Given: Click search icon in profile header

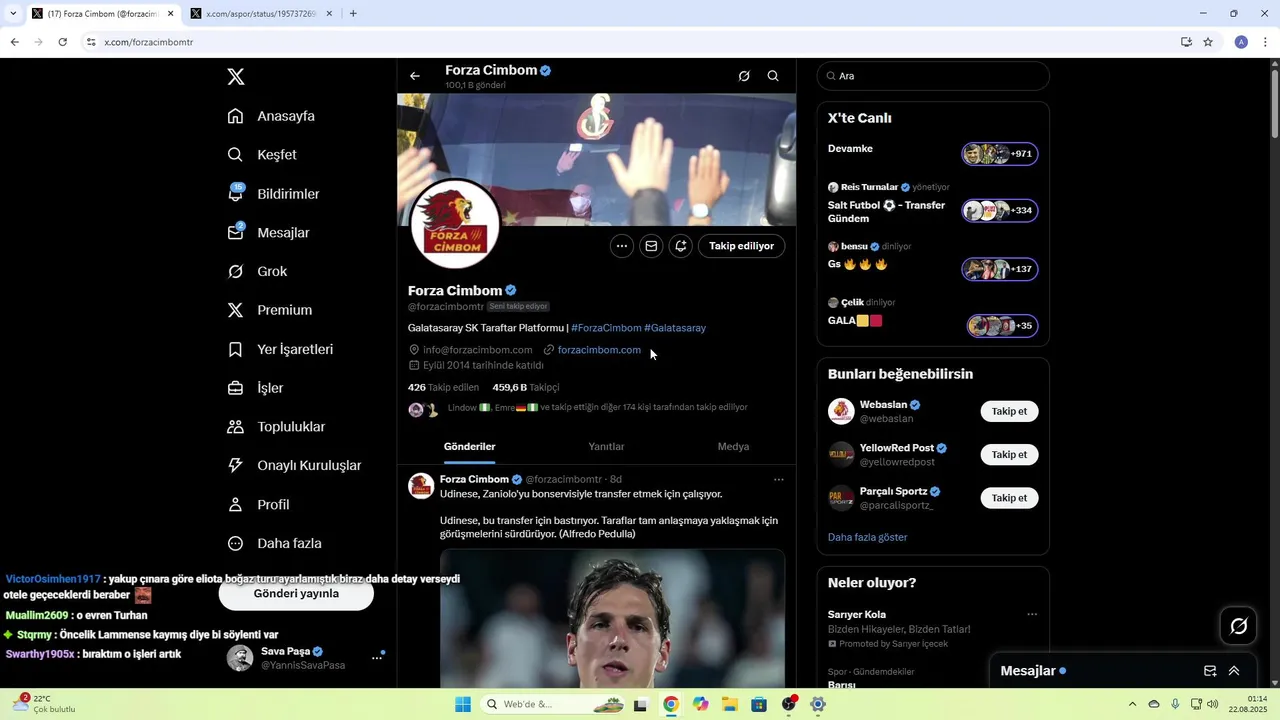Looking at the screenshot, I should coord(773,76).
